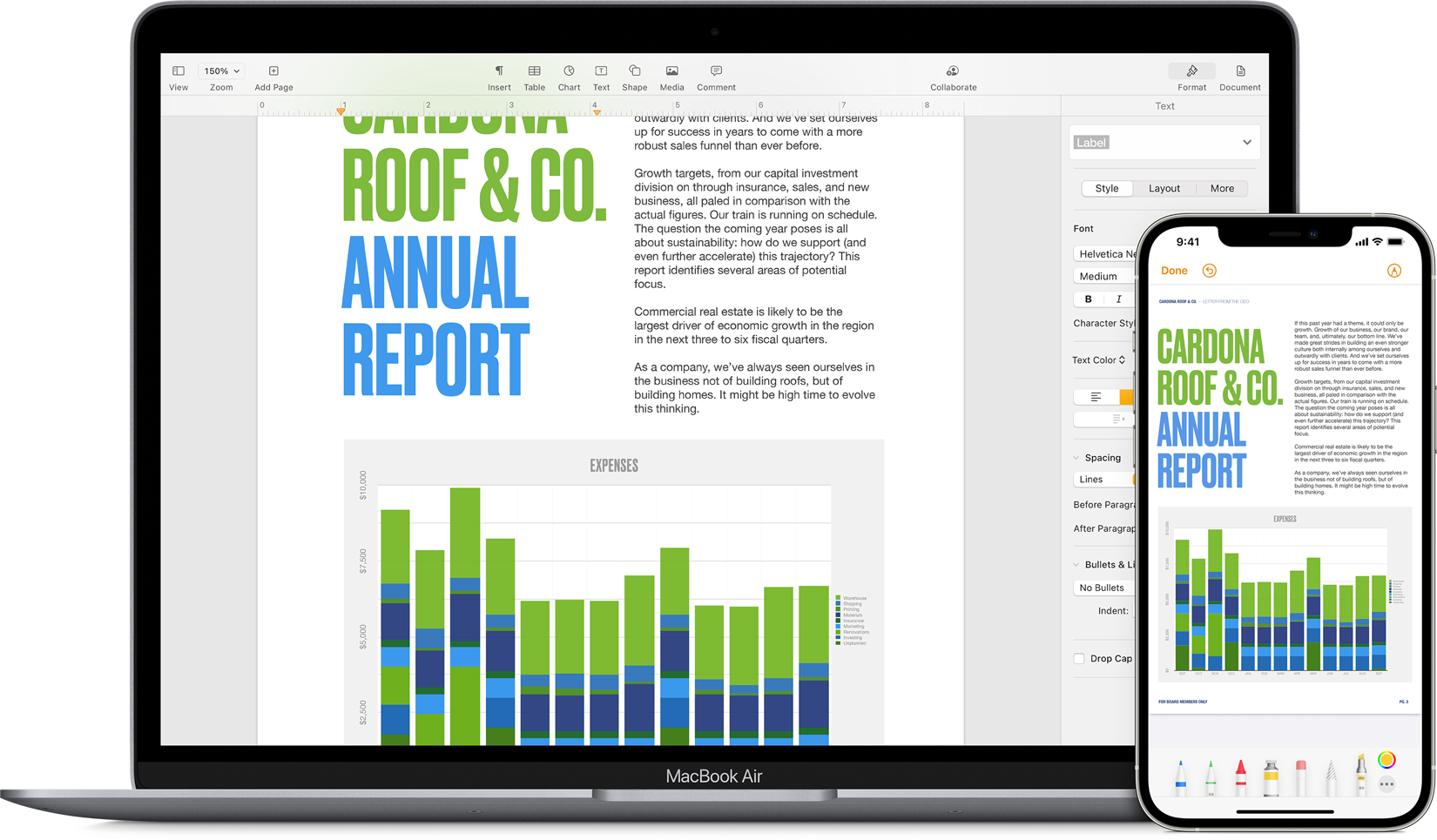1437x840 pixels.
Task: Open the Label paragraph style dropdown
Action: [1246, 143]
